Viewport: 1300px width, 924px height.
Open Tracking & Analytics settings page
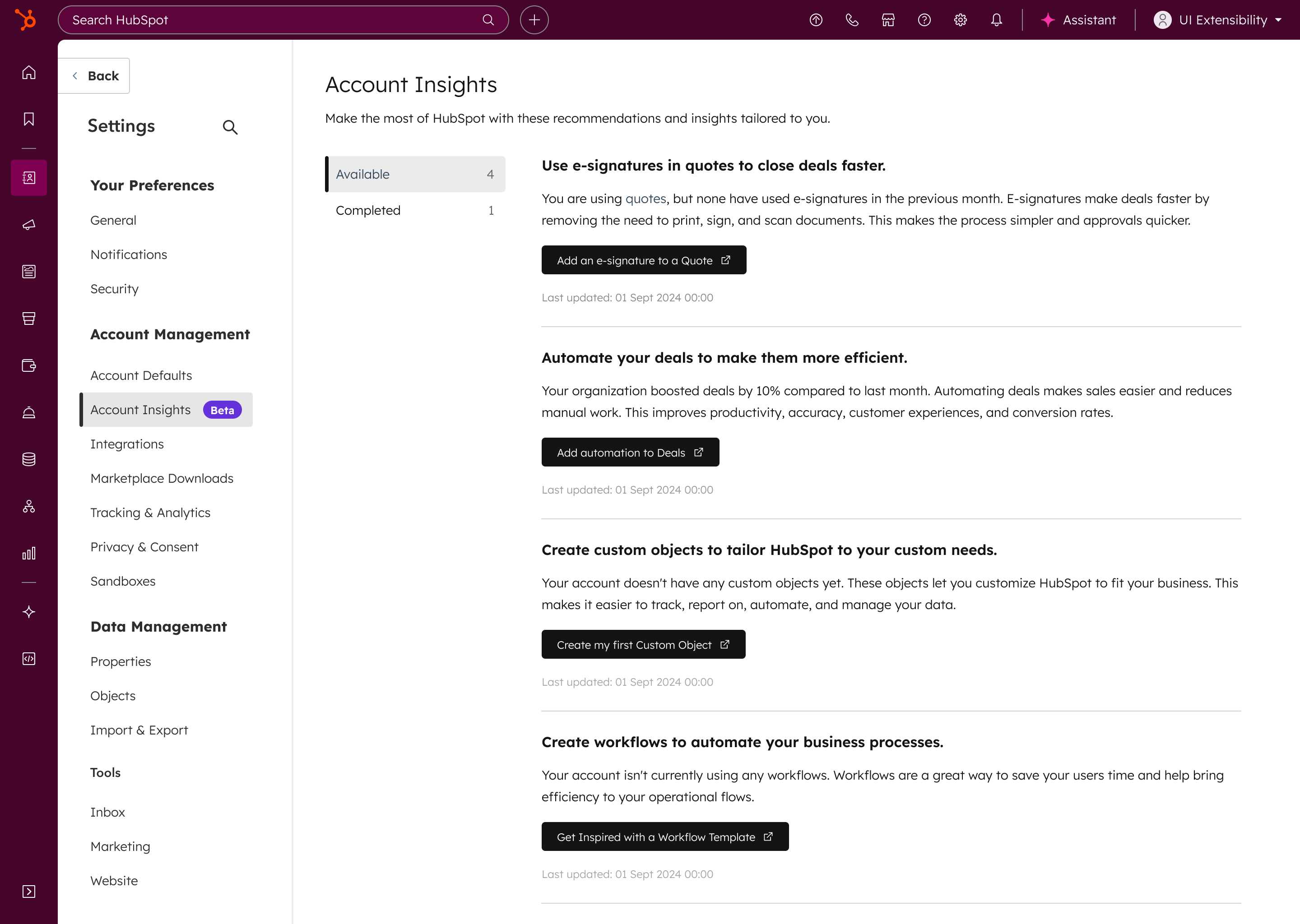point(150,513)
